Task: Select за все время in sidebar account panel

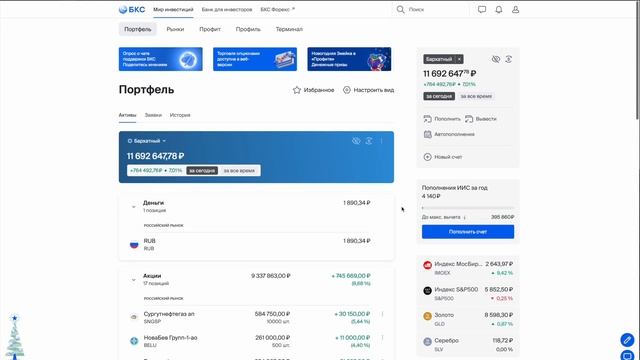Action: [x=476, y=96]
